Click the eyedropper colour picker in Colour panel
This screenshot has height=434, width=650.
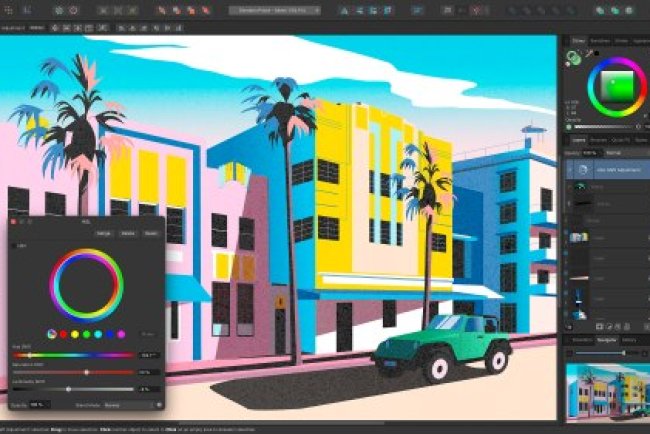point(589,54)
